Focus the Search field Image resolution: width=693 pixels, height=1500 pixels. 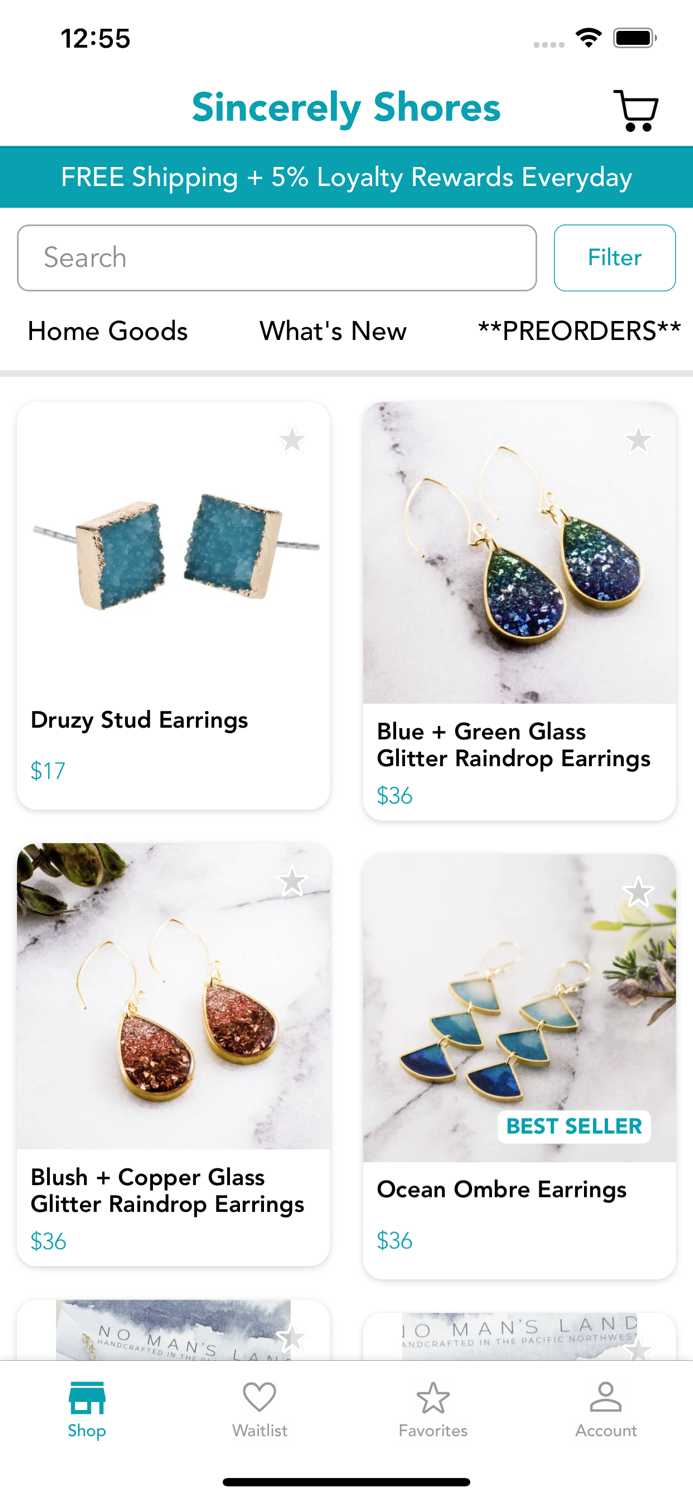[x=277, y=258]
